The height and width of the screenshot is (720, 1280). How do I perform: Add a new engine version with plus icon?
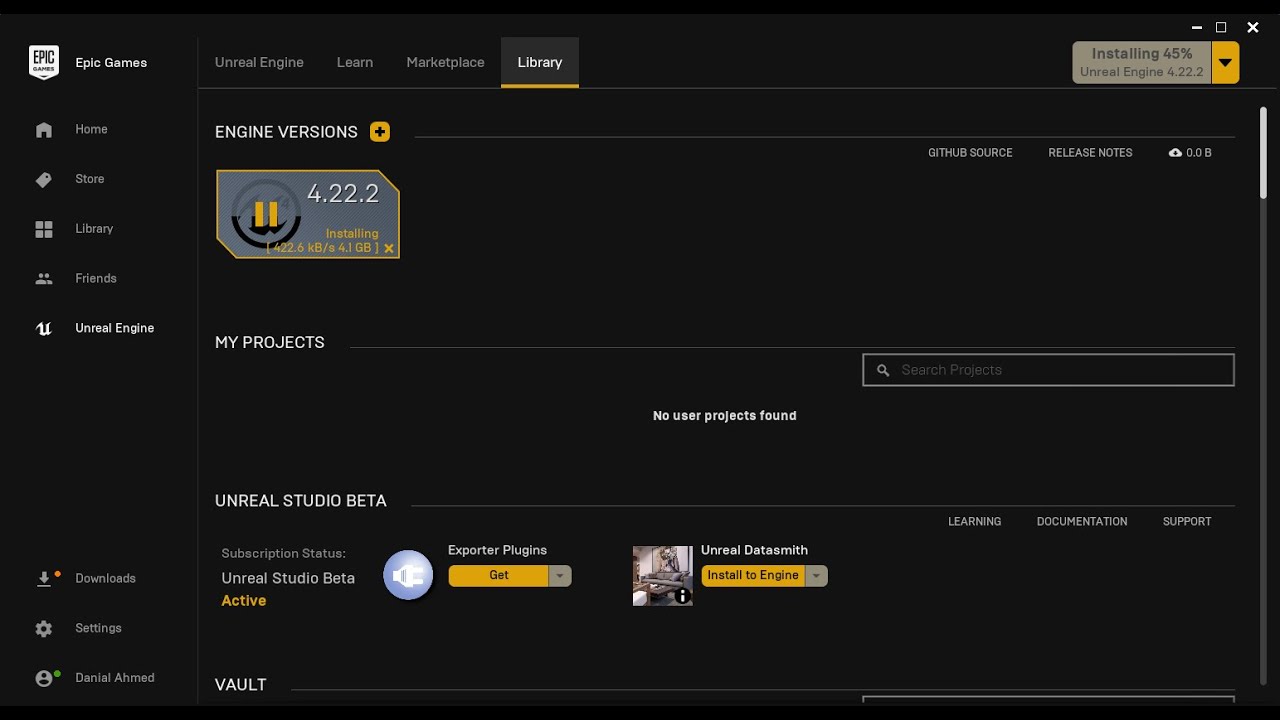pyautogui.click(x=380, y=132)
